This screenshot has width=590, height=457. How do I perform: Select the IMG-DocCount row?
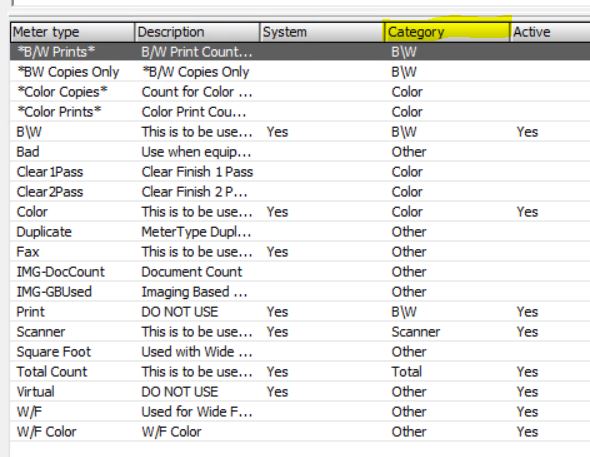pyautogui.click(x=300, y=272)
